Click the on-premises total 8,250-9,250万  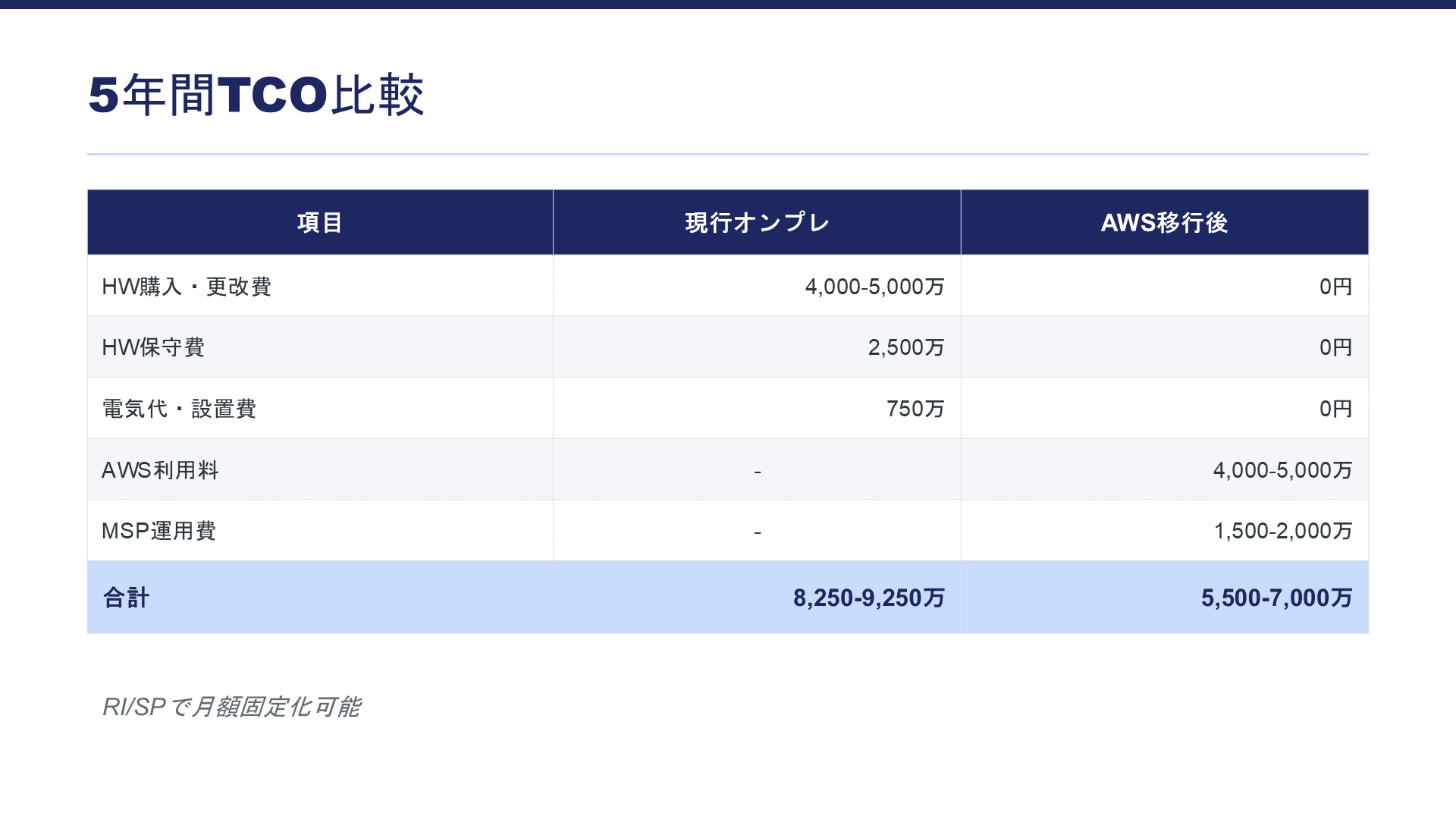(x=868, y=598)
